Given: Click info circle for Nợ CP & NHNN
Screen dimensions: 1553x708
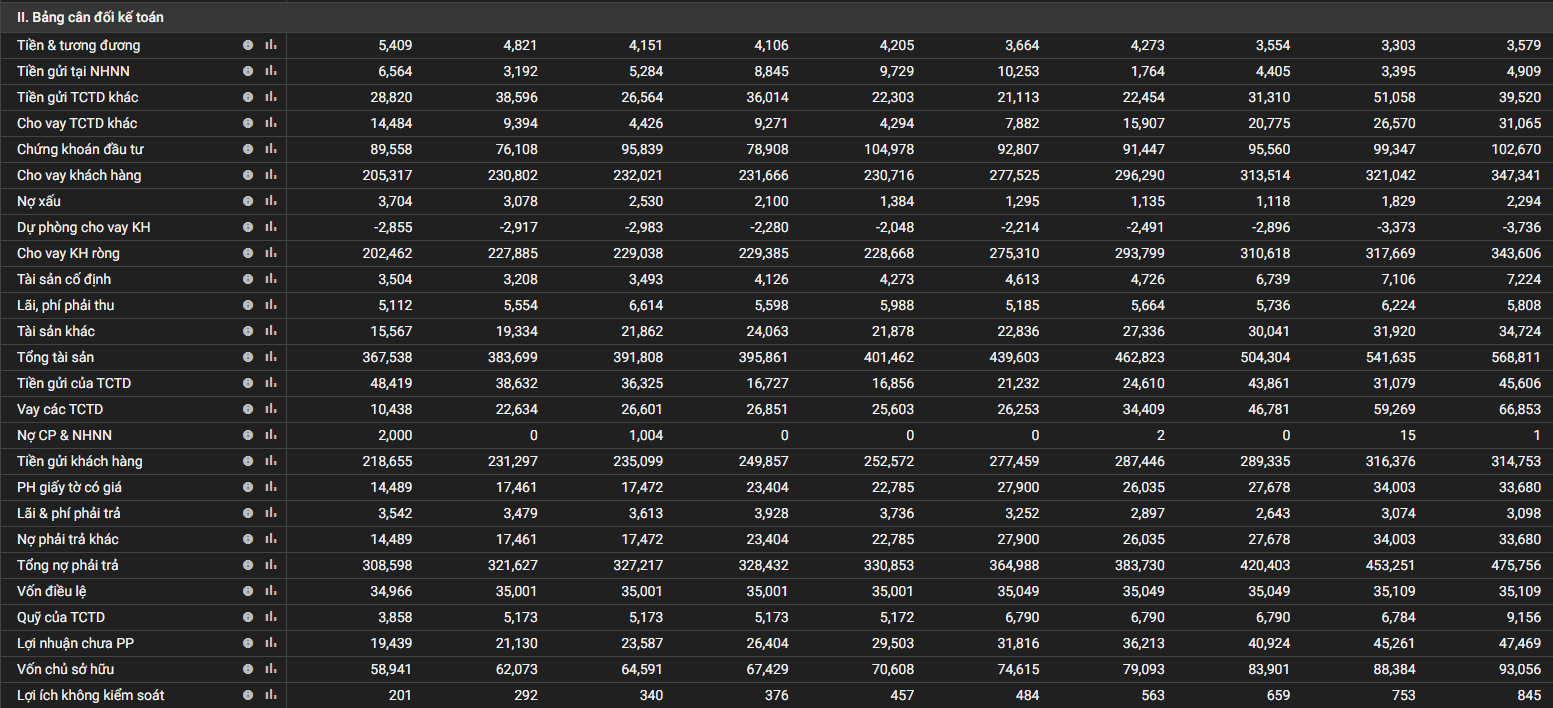Looking at the screenshot, I should tap(248, 435).
